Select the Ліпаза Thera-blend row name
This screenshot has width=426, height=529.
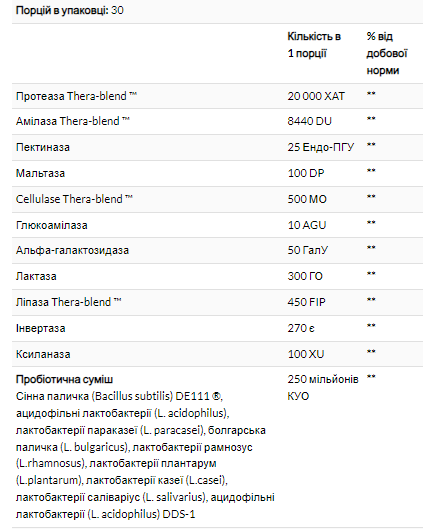(68, 302)
